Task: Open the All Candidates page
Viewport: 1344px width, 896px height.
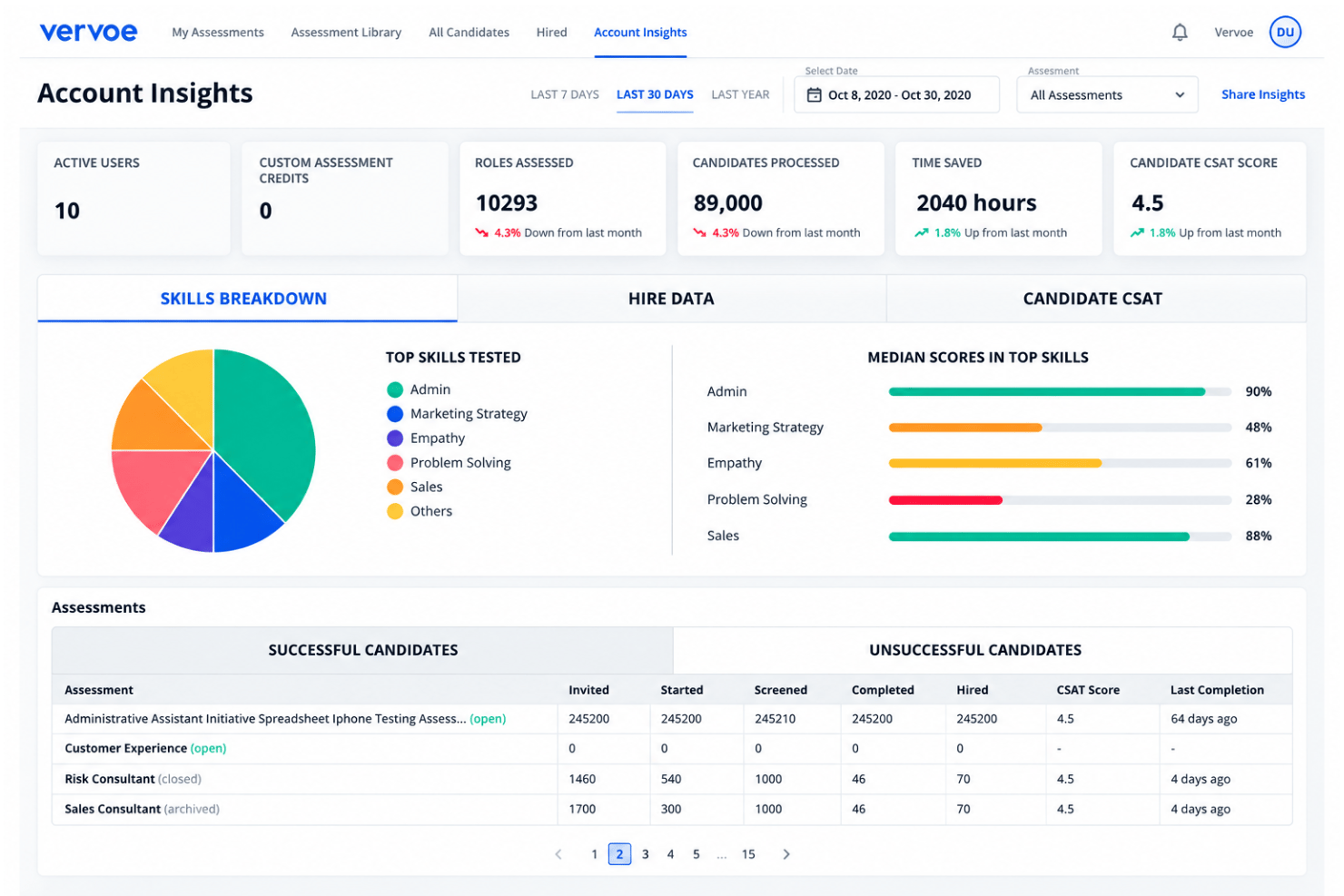Action: 469,33
